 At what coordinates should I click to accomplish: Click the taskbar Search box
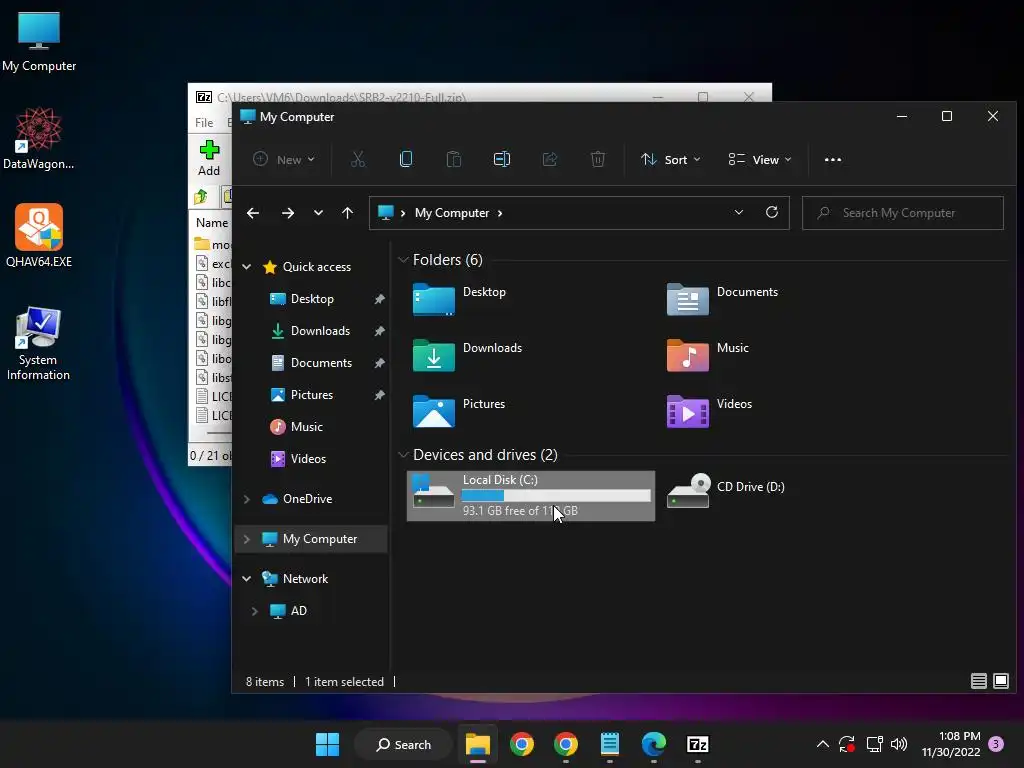tap(403, 744)
